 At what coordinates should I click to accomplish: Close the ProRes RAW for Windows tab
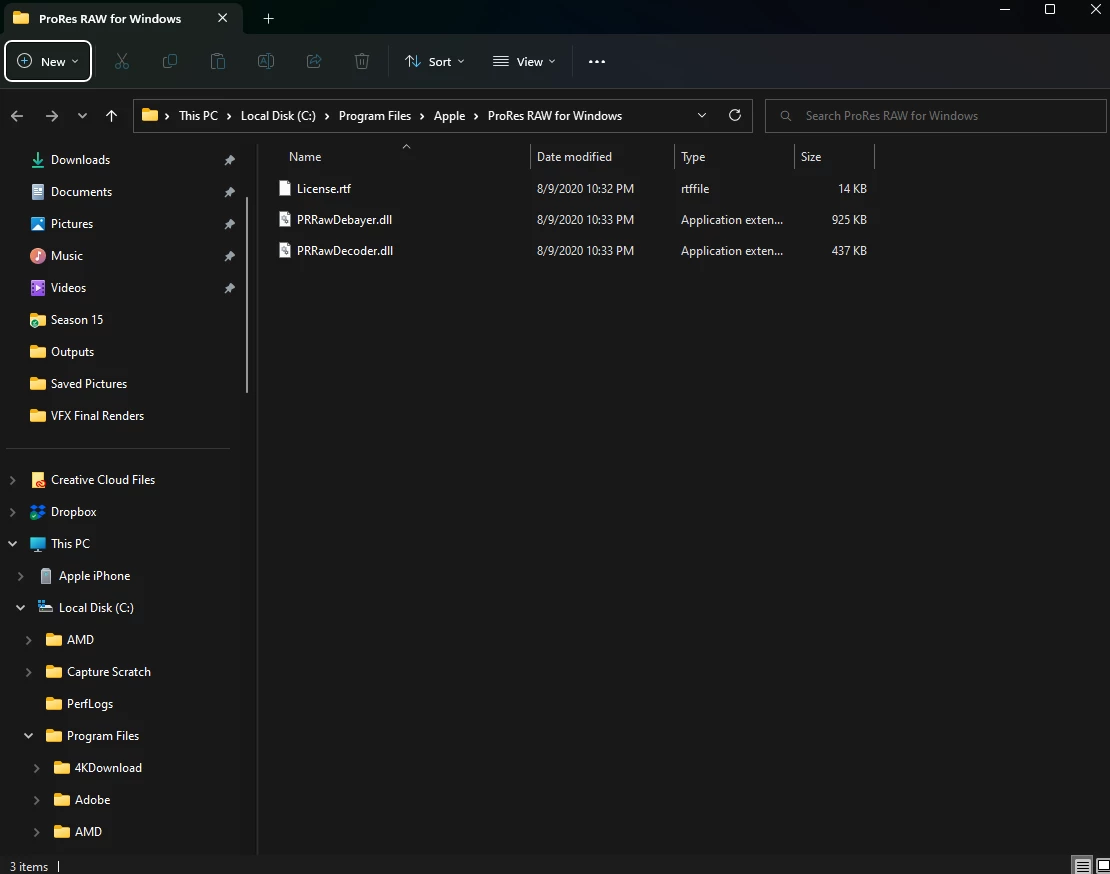click(222, 18)
